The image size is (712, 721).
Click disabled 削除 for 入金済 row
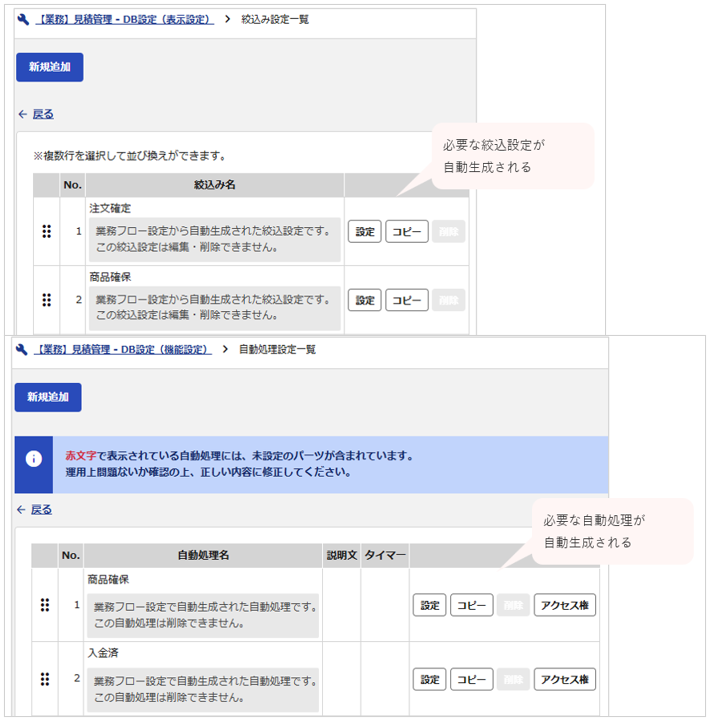click(513, 679)
